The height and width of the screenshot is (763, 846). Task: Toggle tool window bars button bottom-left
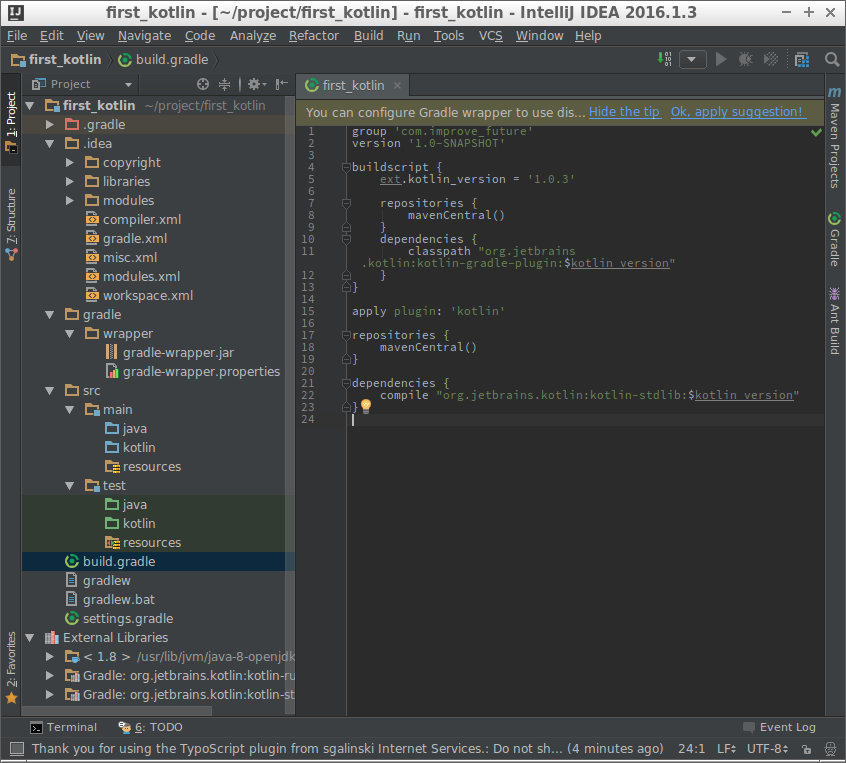(16, 748)
